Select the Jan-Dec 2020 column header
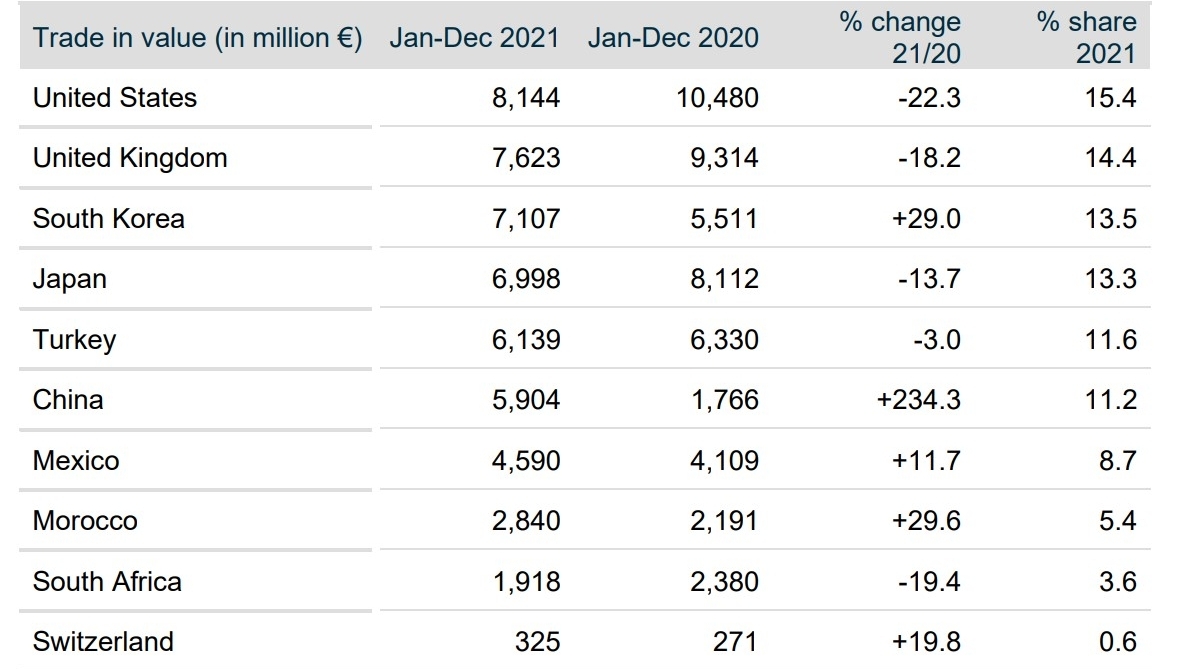Viewport: 1189px width, 669px height. pyautogui.click(x=673, y=38)
